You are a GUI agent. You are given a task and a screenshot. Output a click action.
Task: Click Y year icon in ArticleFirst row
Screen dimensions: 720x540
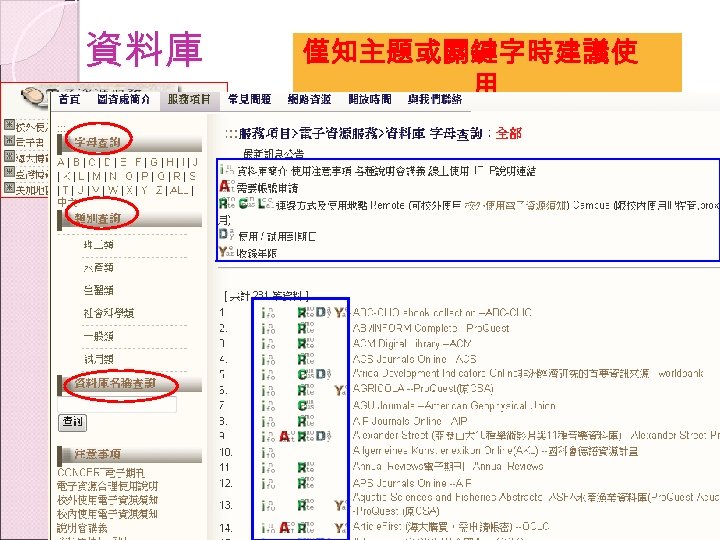click(x=340, y=528)
